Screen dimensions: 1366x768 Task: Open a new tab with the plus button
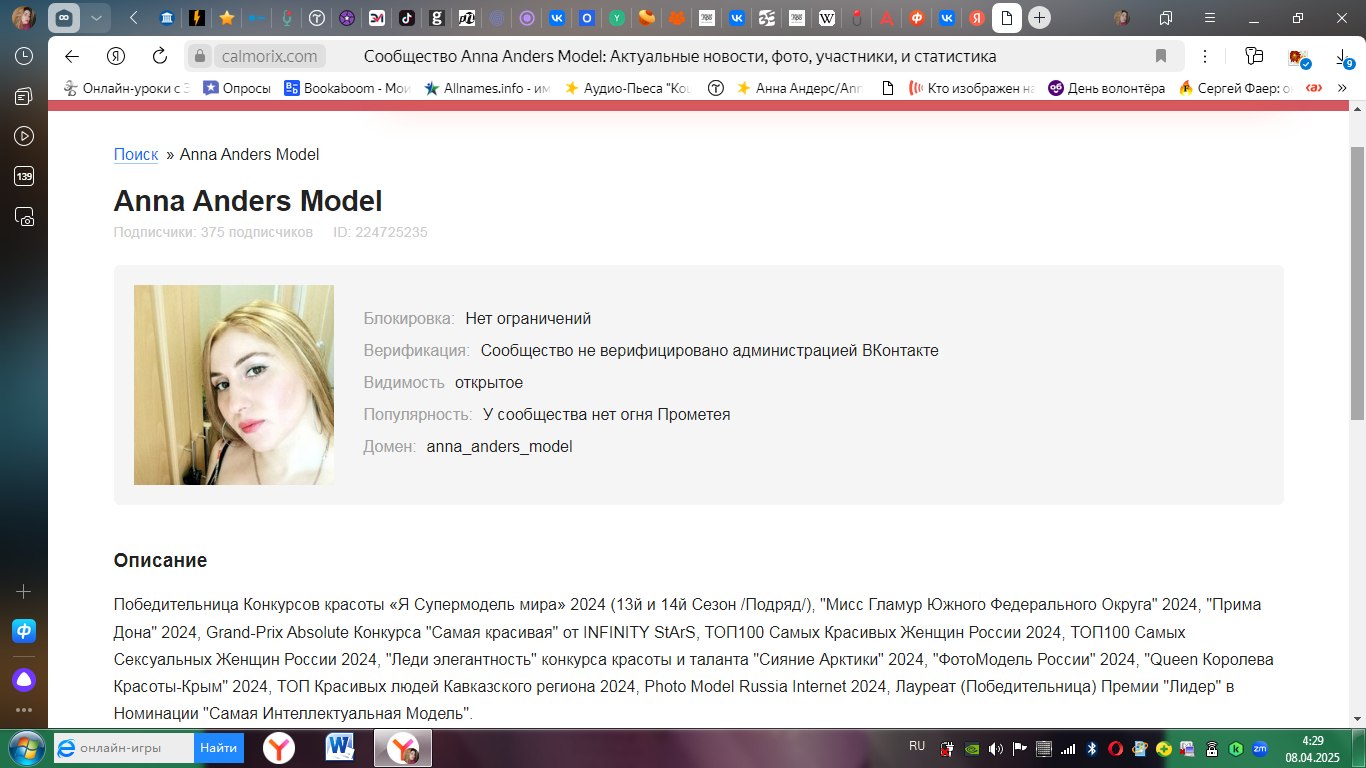(1040, 18)
